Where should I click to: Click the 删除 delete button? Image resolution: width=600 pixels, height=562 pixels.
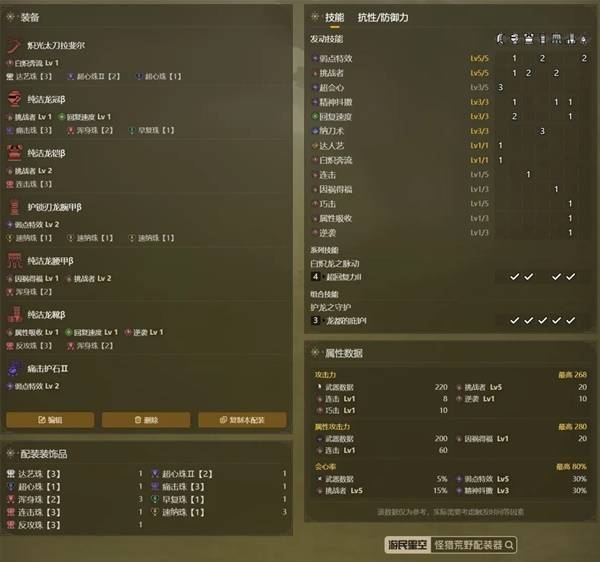(x=146, y=420)
